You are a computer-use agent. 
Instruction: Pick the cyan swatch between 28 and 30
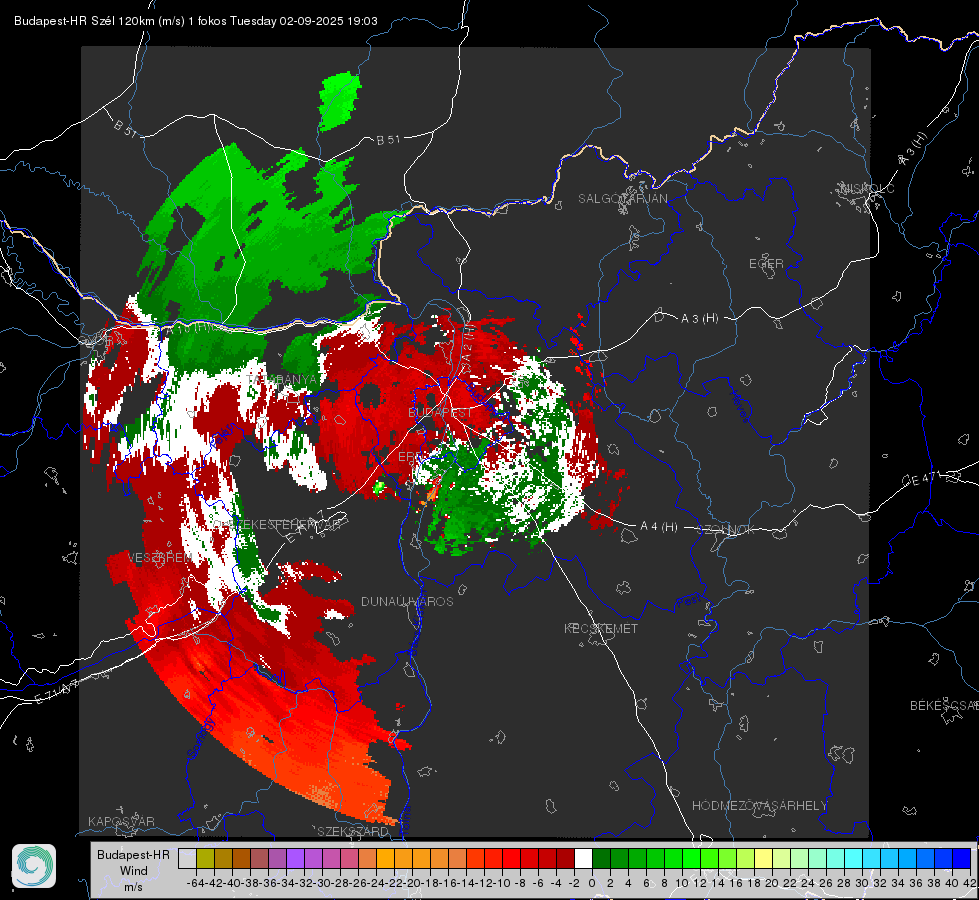click(854, 858)
